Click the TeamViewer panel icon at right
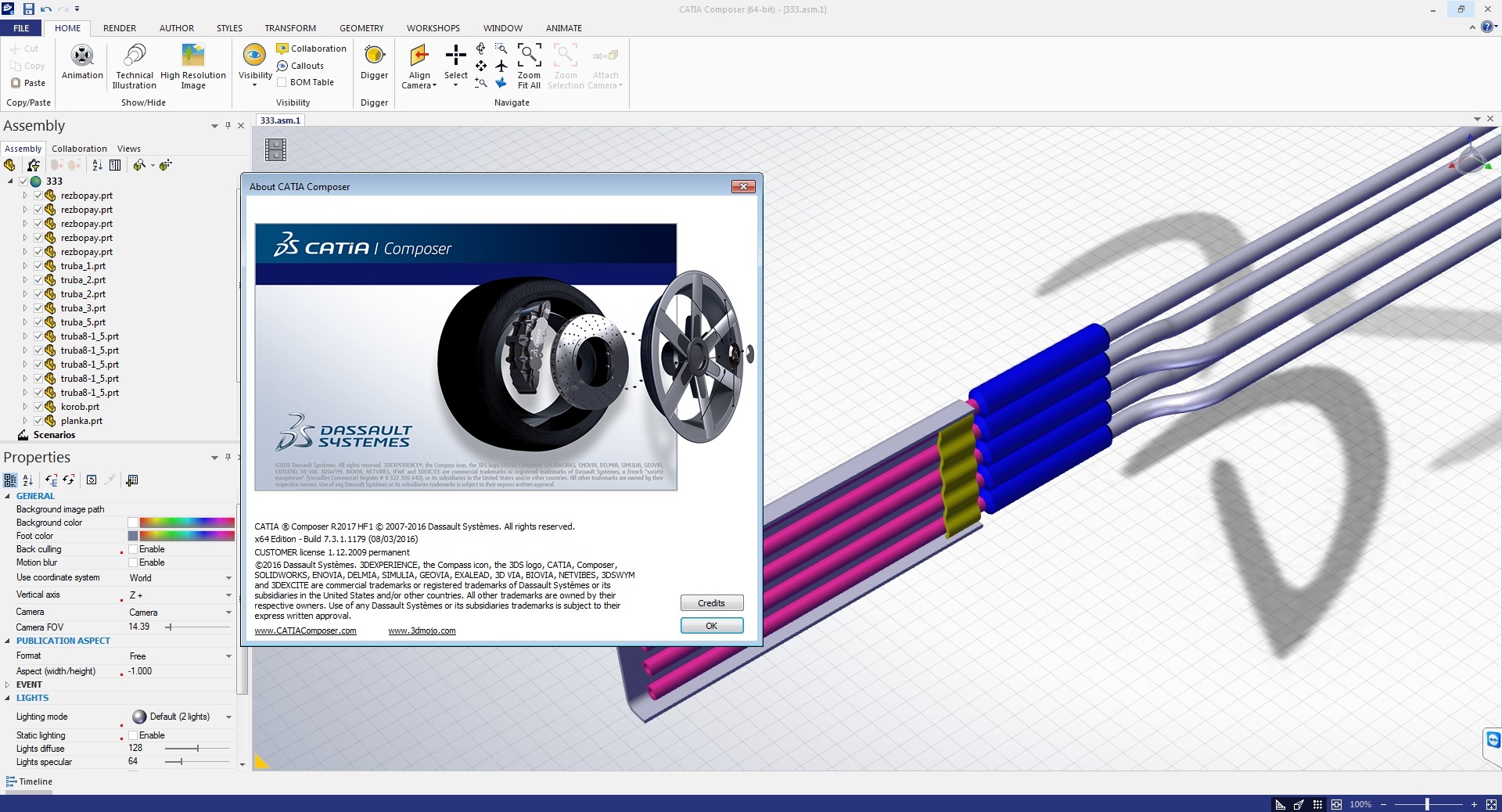The image size is (1502, 812). 1493,740
